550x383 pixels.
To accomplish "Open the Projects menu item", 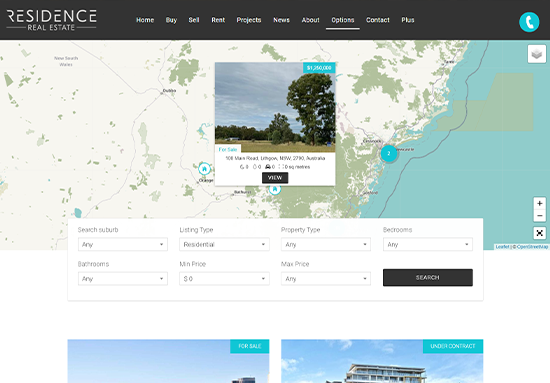I will coord(249,20).
